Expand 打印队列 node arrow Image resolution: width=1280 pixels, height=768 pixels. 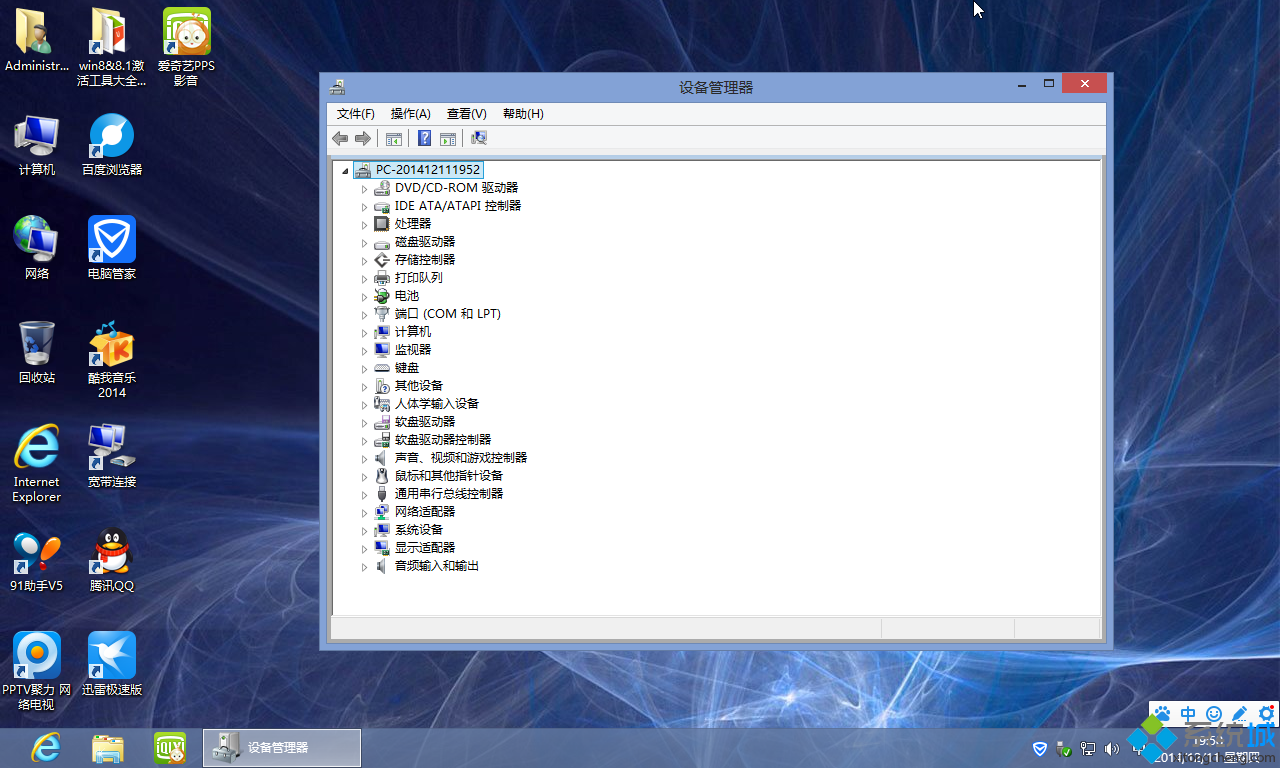[x=365, y=279]
